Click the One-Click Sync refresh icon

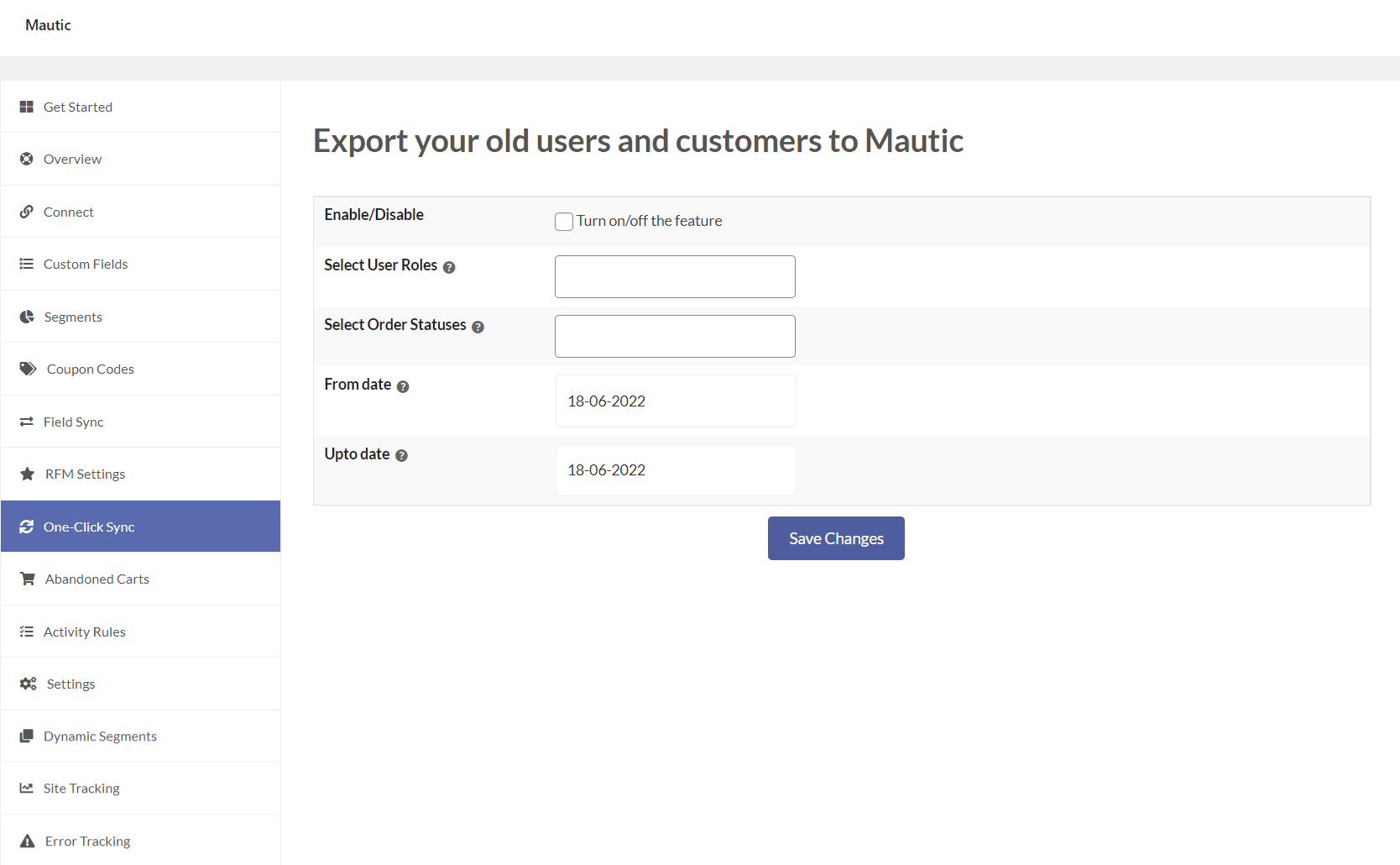pos(27,527)
